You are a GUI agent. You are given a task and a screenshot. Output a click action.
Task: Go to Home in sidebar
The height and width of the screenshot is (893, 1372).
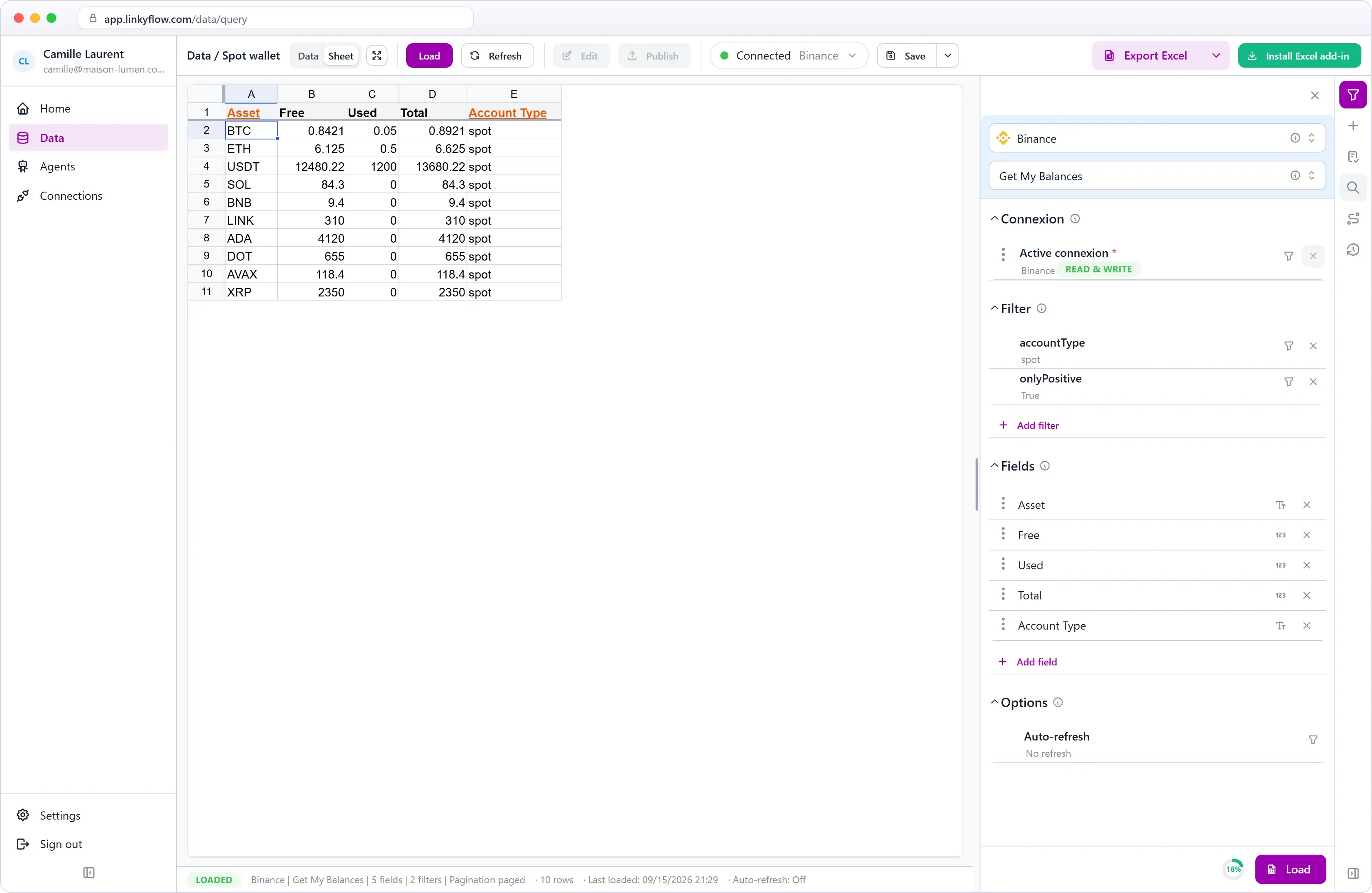(88, 109)
